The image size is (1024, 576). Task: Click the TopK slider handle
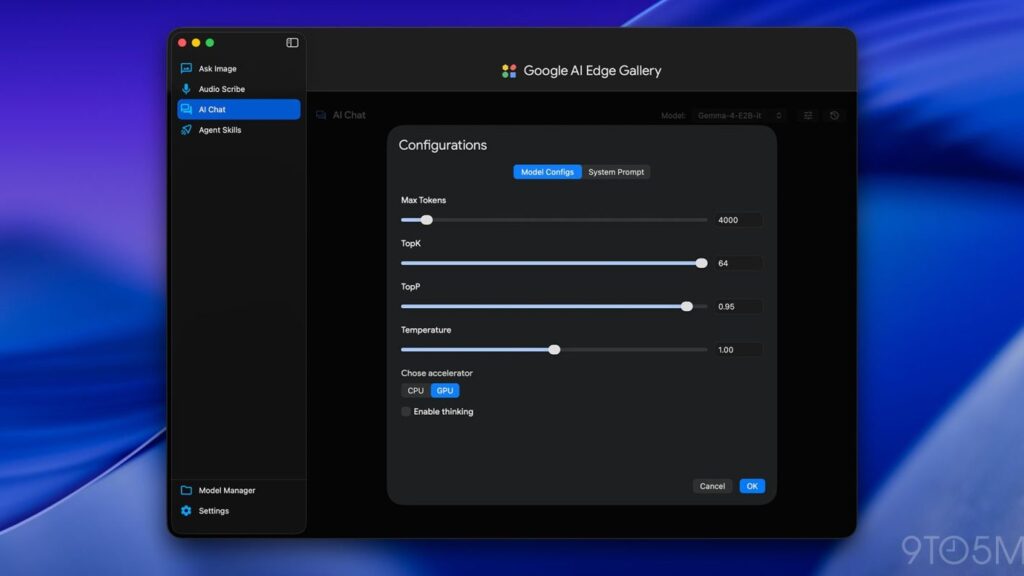click(x=701, y=263)
